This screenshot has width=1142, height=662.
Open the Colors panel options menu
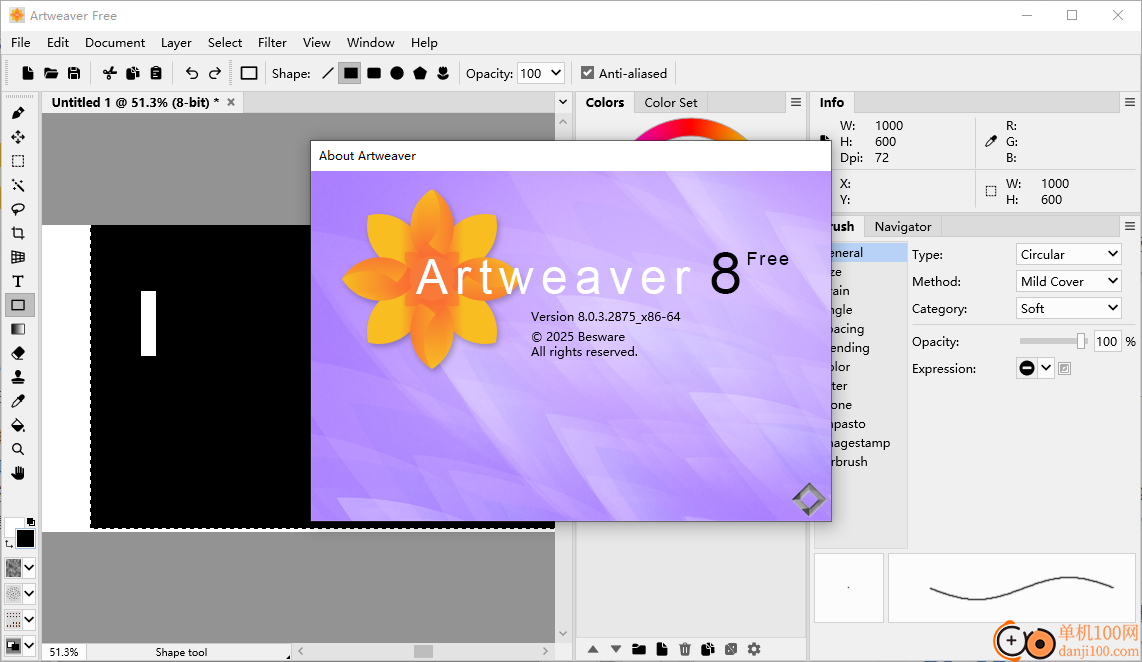pos(796,102)
